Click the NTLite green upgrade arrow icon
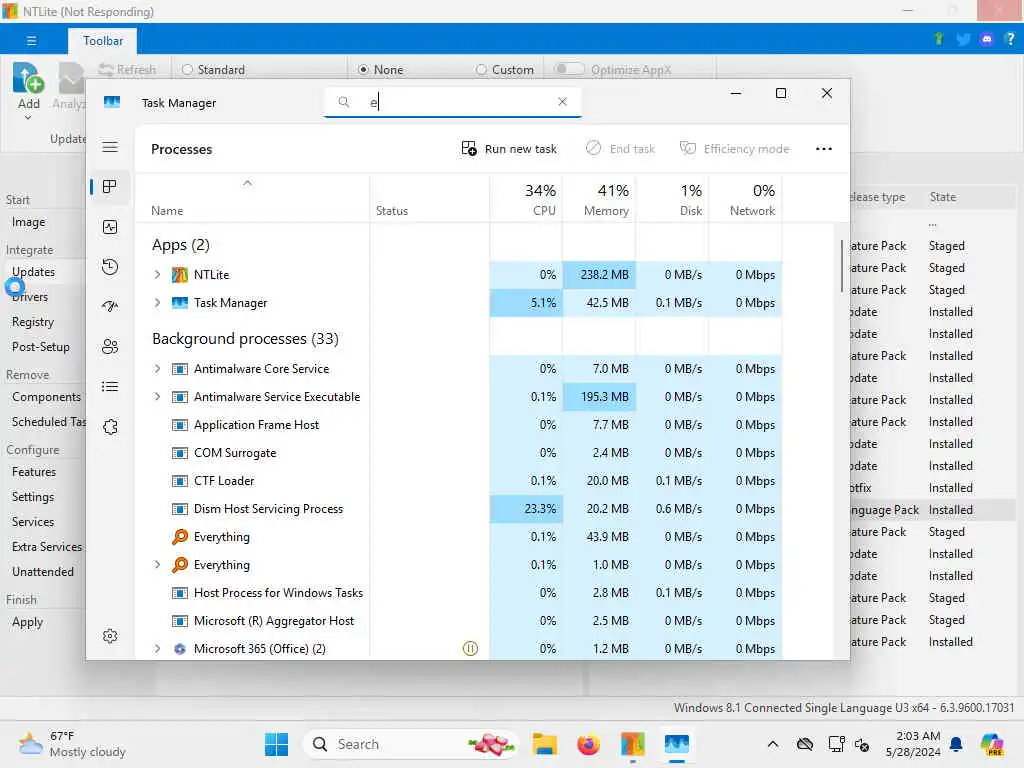This screenshot has width=1024, height=768. 938,39
